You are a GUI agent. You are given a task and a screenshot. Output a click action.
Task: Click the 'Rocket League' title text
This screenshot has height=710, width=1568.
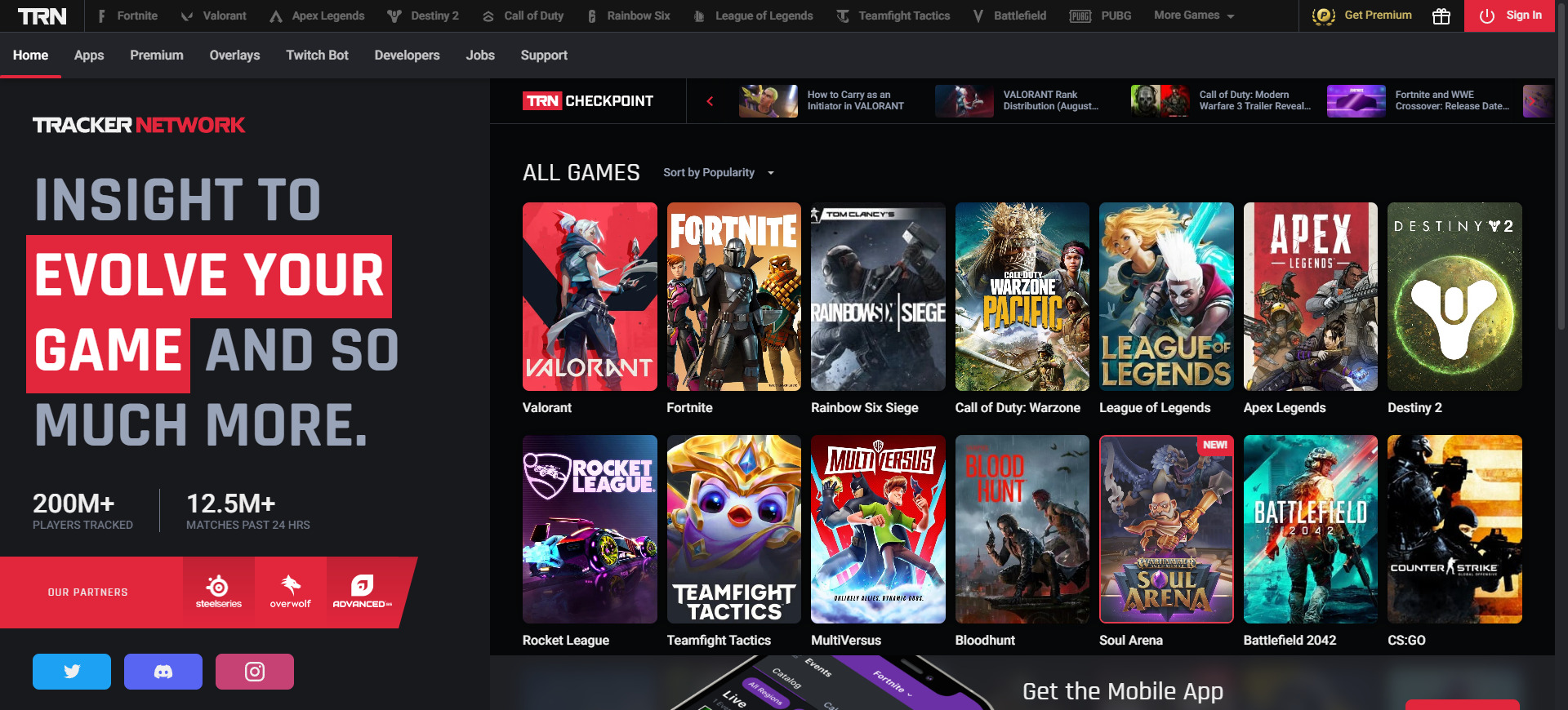[x=566, y=641]
